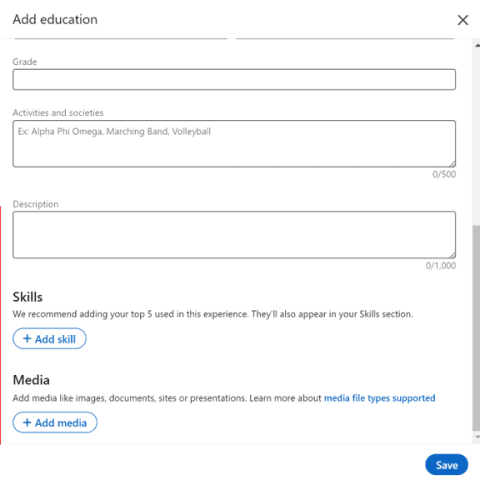The width and height of the screenshot is (480, 480).
Task: Click the Description field label
Action: (35, 204)
